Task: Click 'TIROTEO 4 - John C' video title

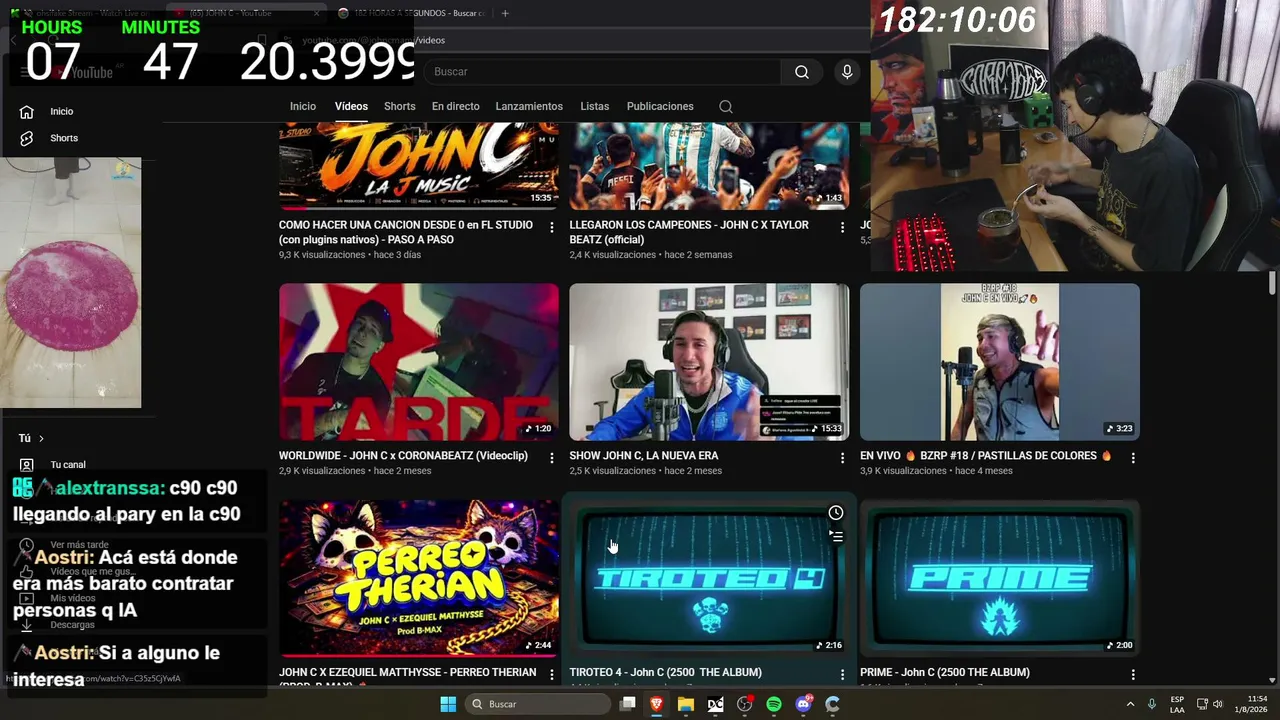Action: [666, 673]
